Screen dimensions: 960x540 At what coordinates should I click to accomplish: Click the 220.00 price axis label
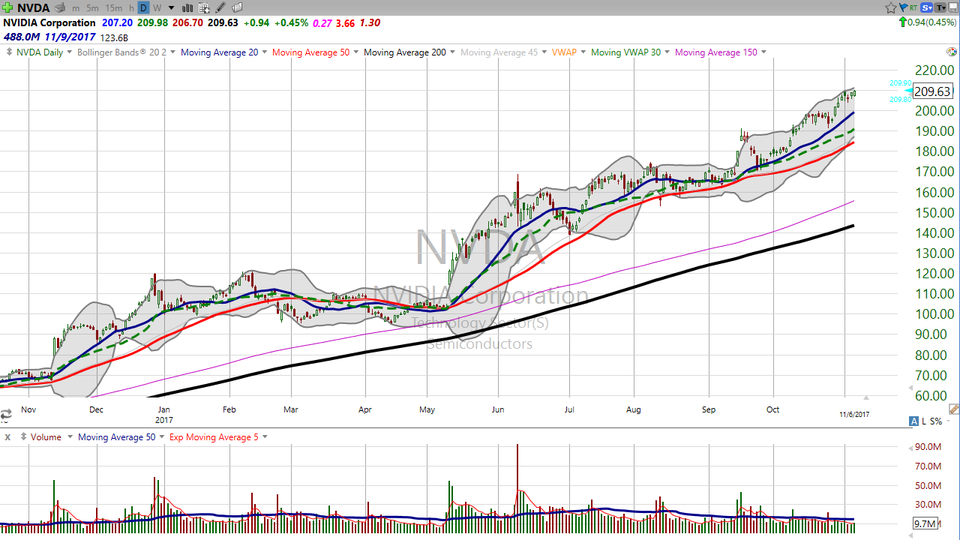click(934, 70)
